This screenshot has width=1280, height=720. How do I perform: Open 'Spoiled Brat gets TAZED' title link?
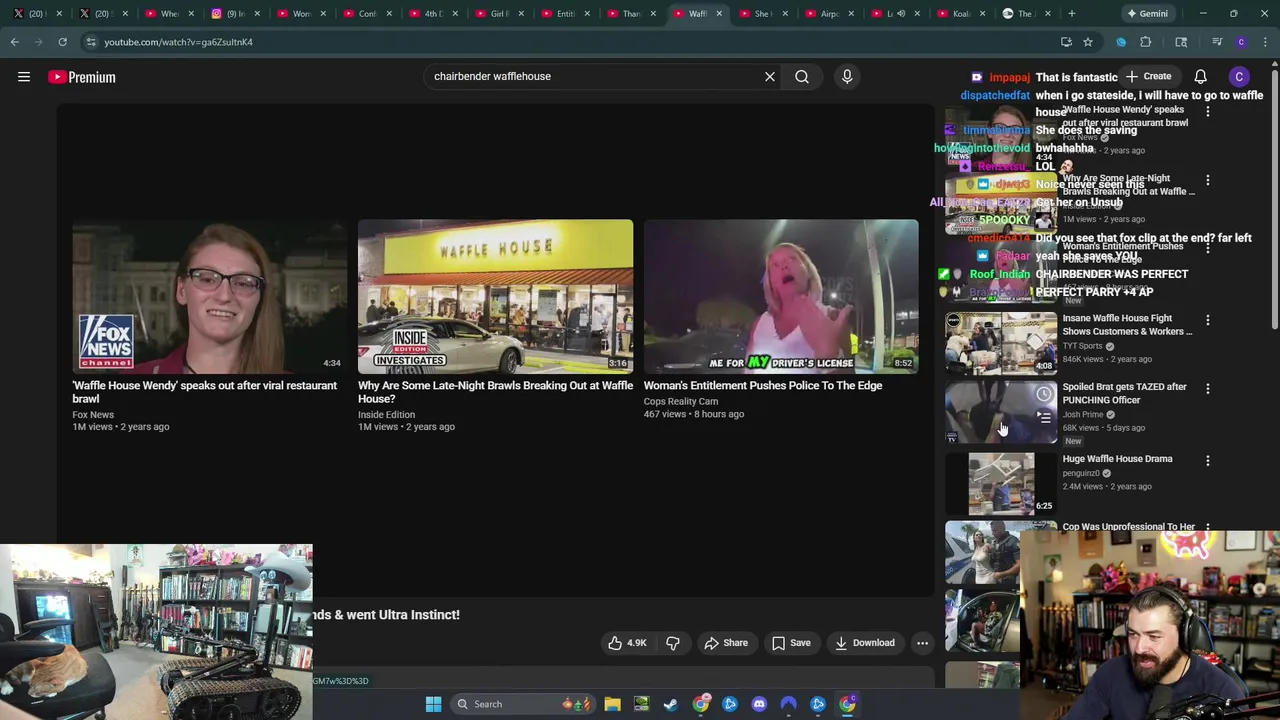coord(1125,393)
